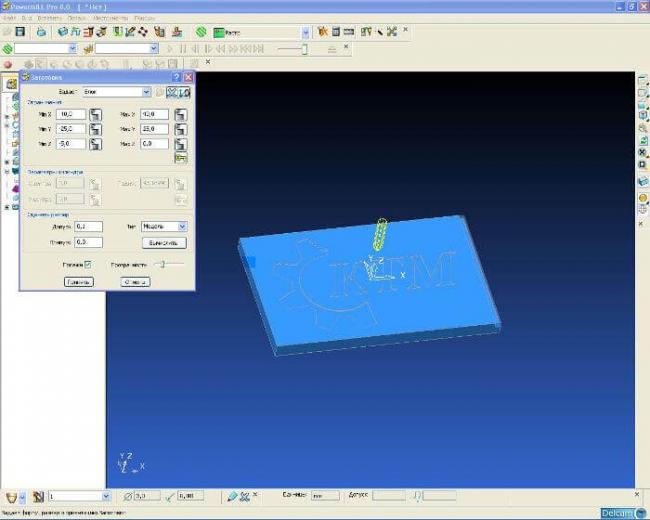Click the printer icon in main toolbar
This screenshot has height=520, width=650.
click(x=41, y=32)
